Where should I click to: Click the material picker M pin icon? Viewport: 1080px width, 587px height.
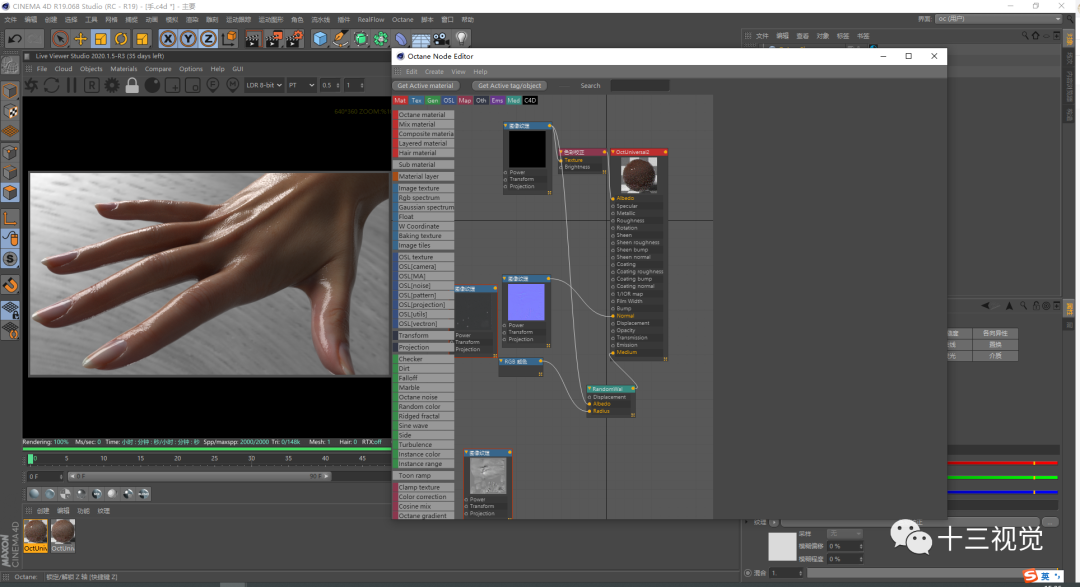pyautogui.click(x=233, y=85)
